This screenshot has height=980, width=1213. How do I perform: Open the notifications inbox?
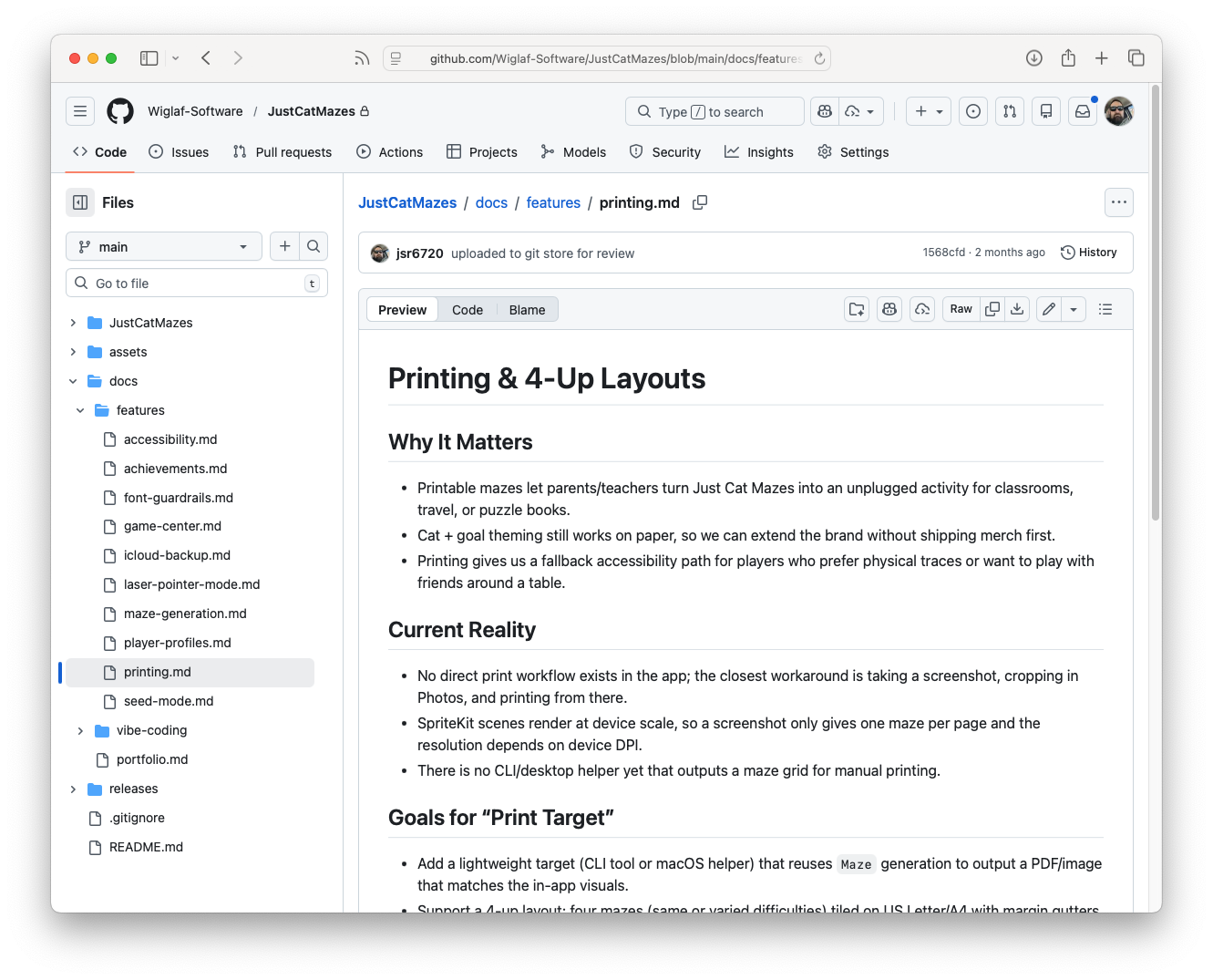(x=1082, y=111)
